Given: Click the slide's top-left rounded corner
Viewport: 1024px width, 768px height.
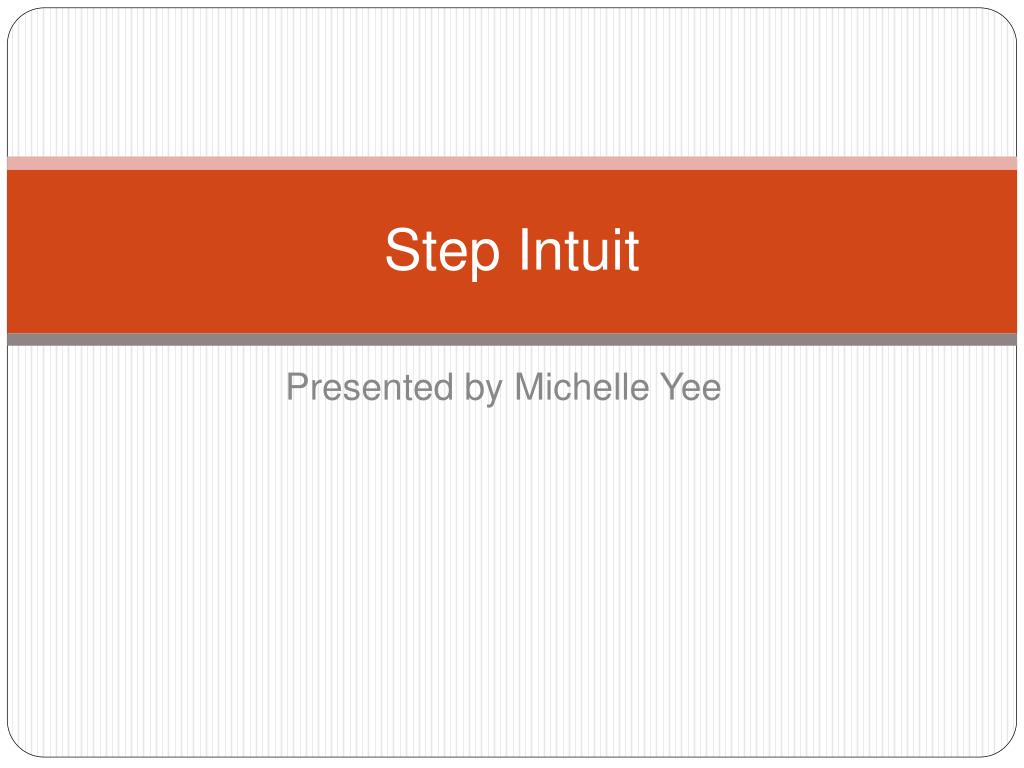Looking at the screenshot, I should coord(20,20).
